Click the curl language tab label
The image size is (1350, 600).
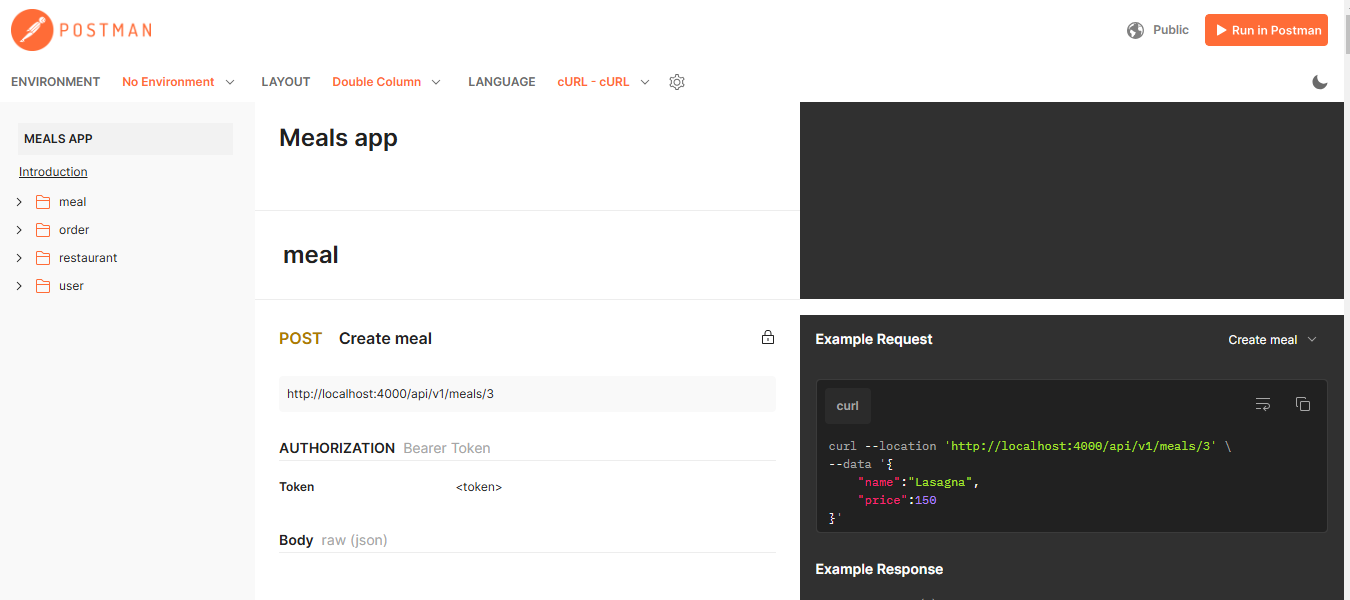coord(848,406)
